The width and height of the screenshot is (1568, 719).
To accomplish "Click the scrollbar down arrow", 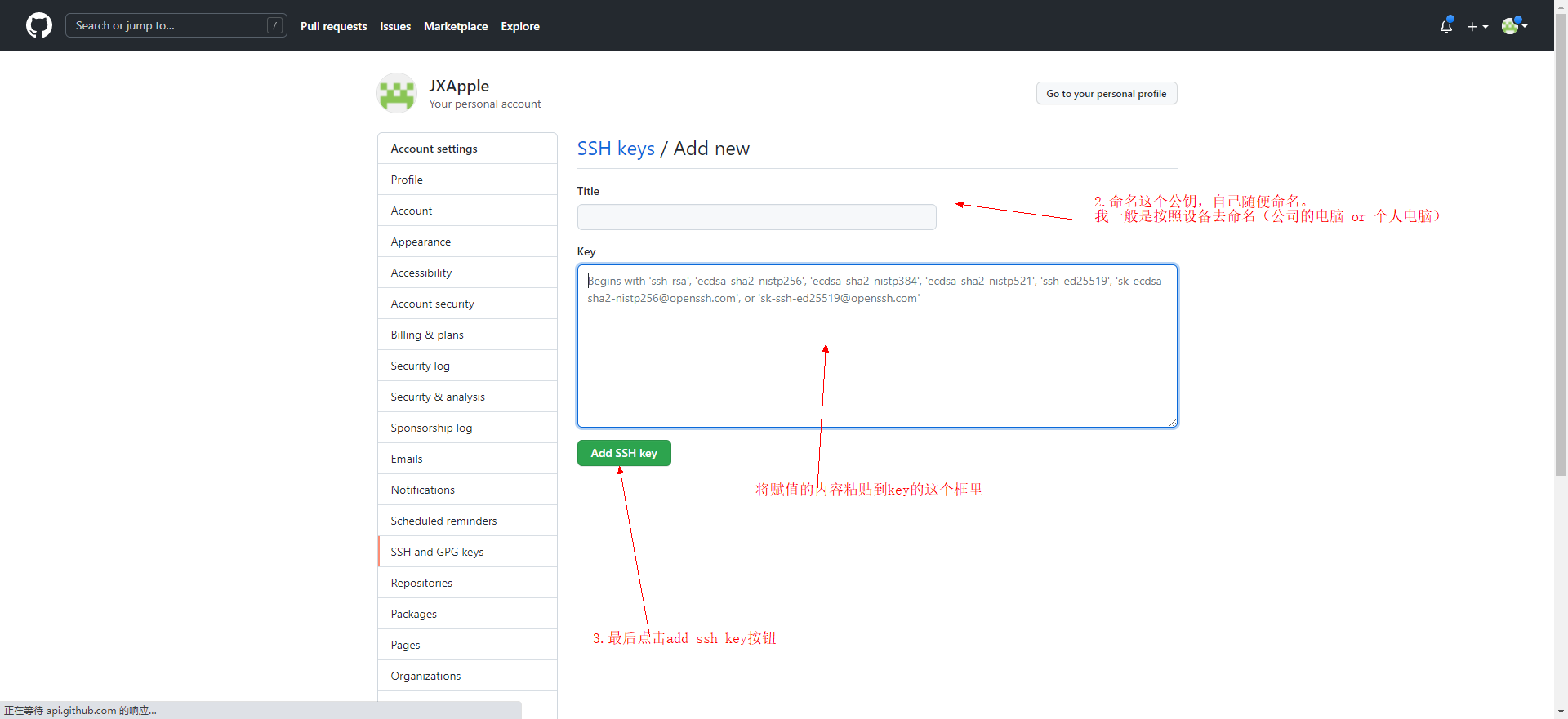I will (1561, 712).
